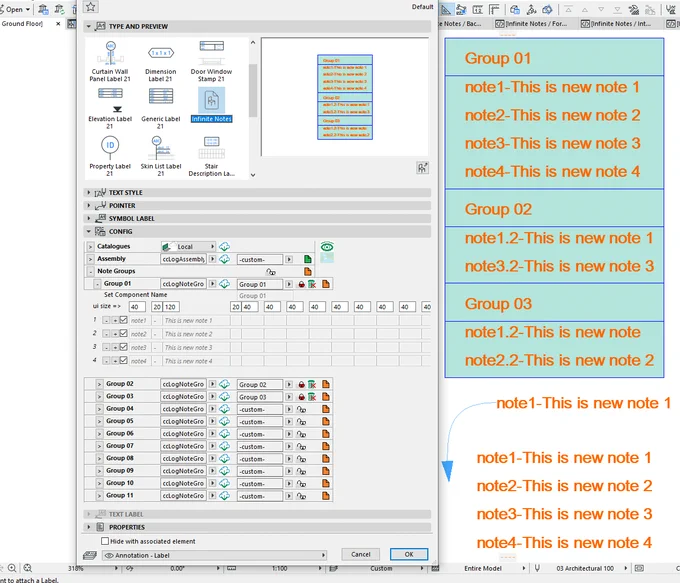Click the green eye visibility icon
The height and width of the screenshot is (583, 680).
(x=327, y=247)
